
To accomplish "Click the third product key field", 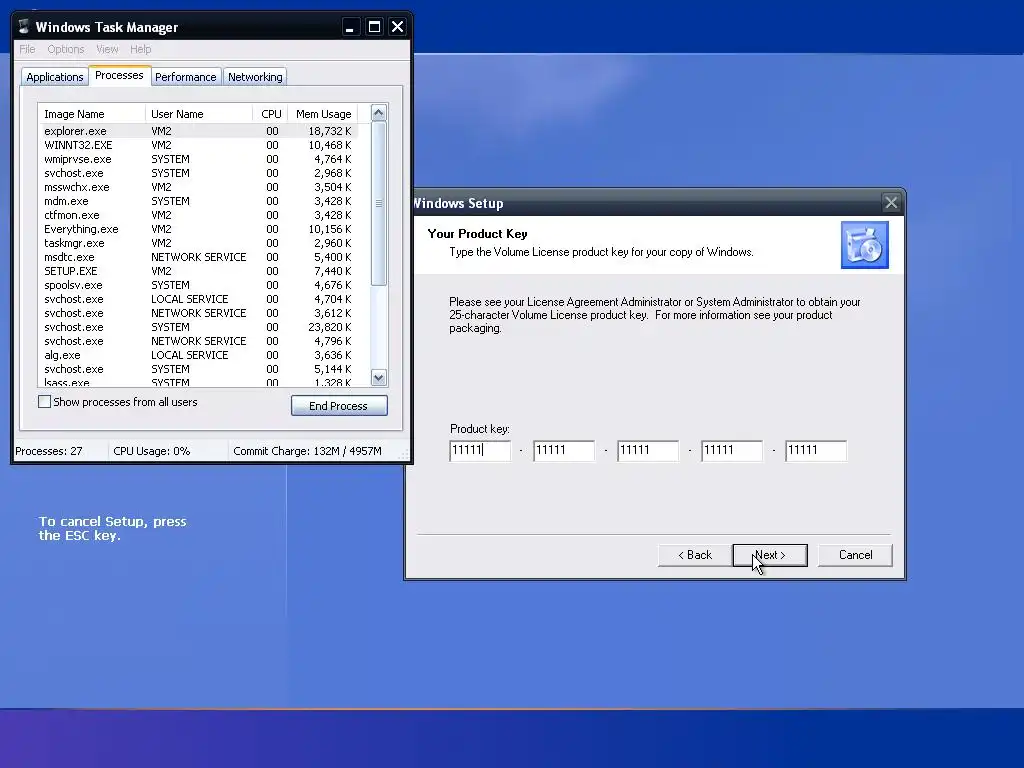I will (648, 451).
